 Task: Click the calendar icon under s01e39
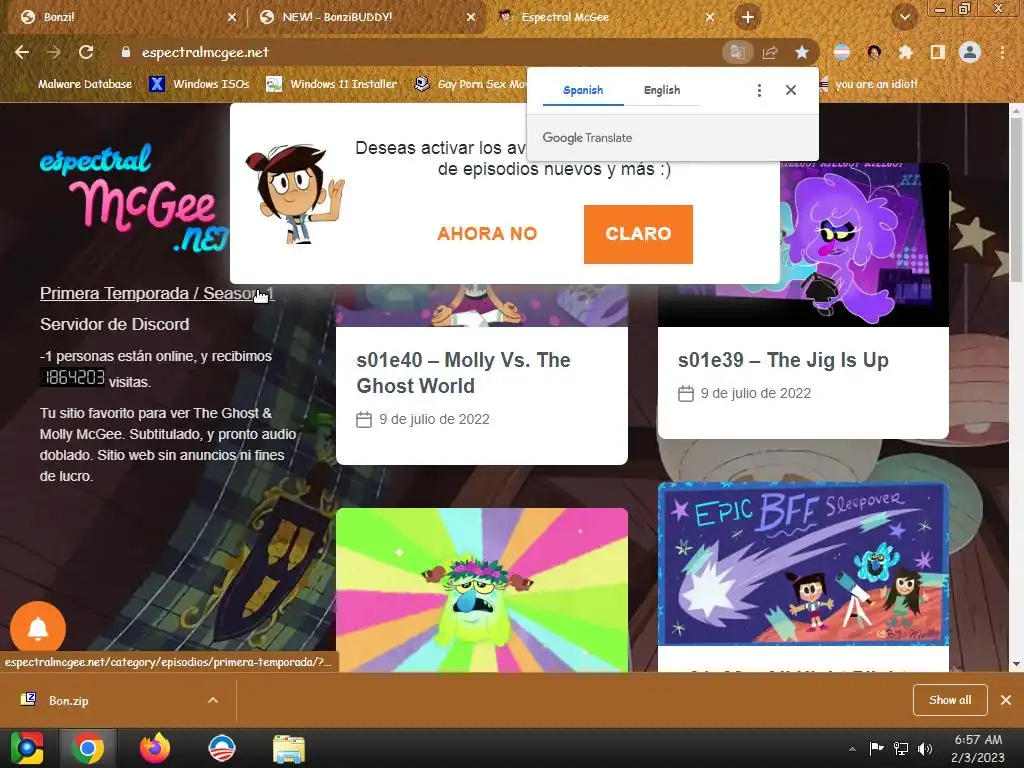coord(686,393)
